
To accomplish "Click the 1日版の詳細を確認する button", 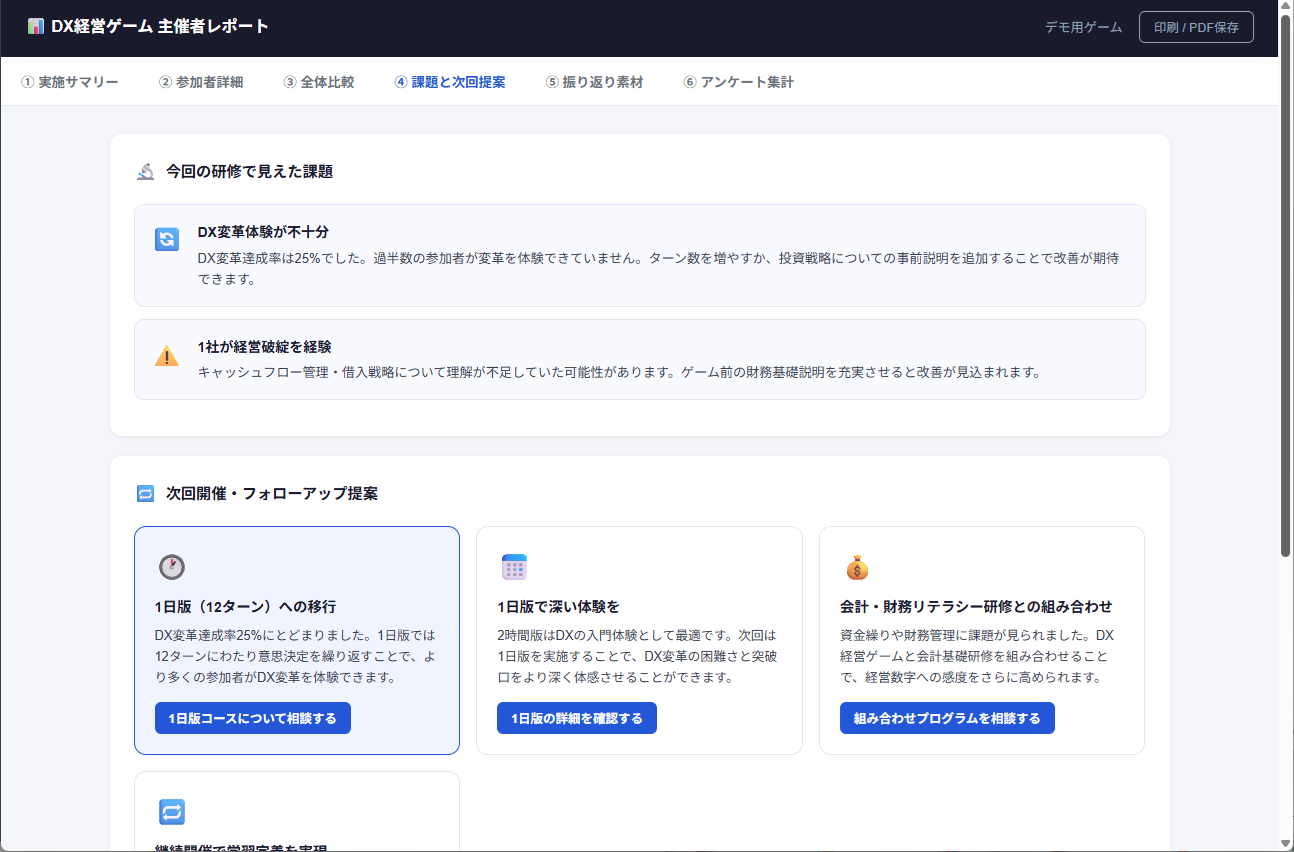I will tap(577, 718).
